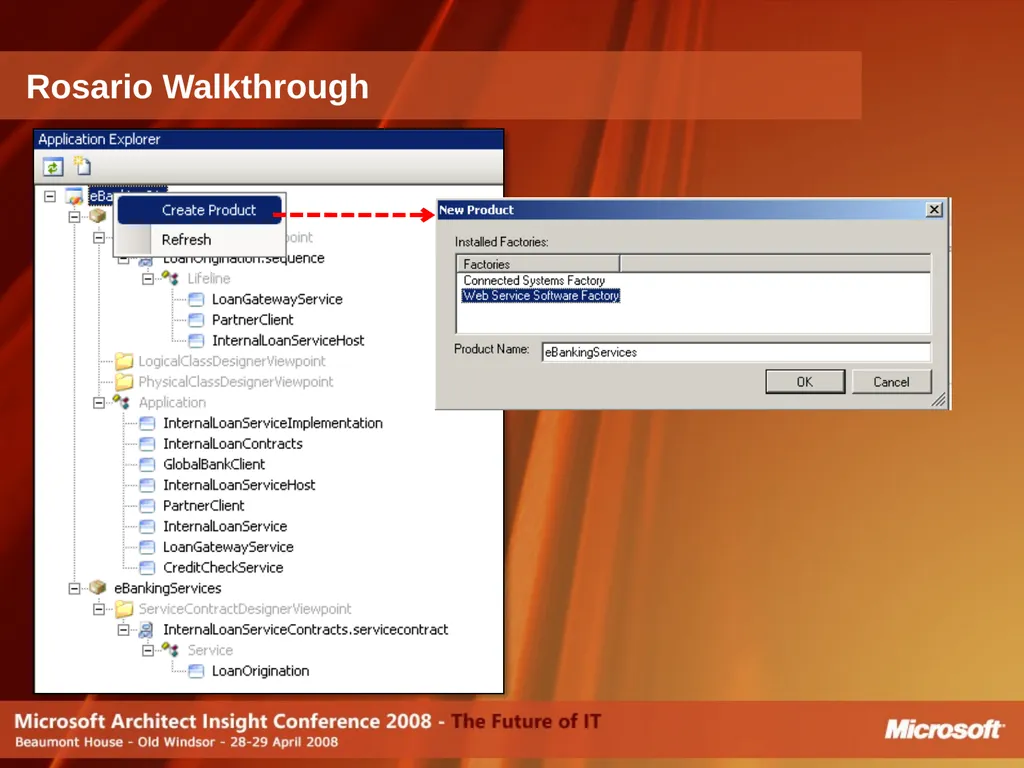The width and height of the screenshot is (1024, 768).
Task: Click InternalLoanContracts item icon
Action: [x=148, y=444]
